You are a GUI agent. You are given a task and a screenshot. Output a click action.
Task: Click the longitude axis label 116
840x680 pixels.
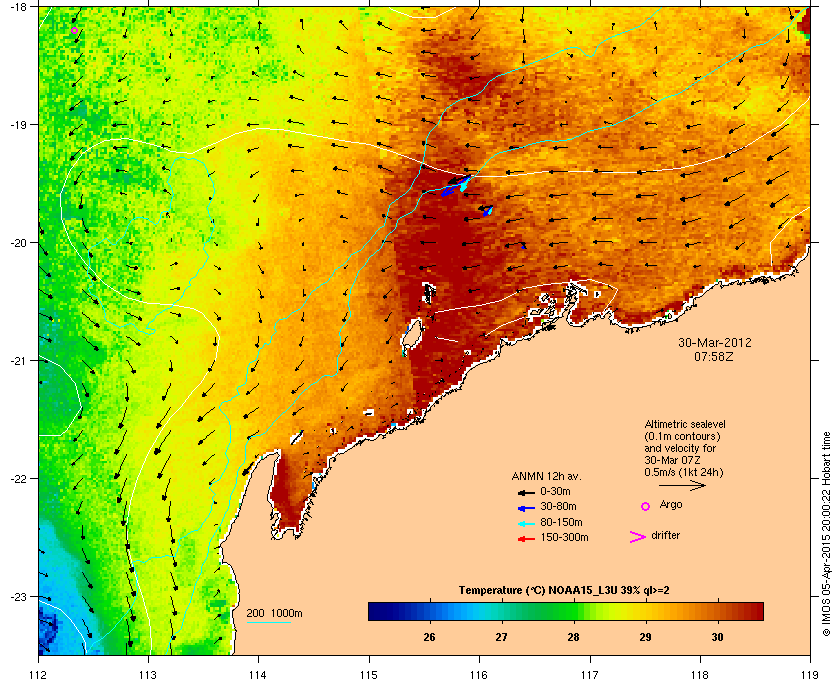(x=479, y=674)
